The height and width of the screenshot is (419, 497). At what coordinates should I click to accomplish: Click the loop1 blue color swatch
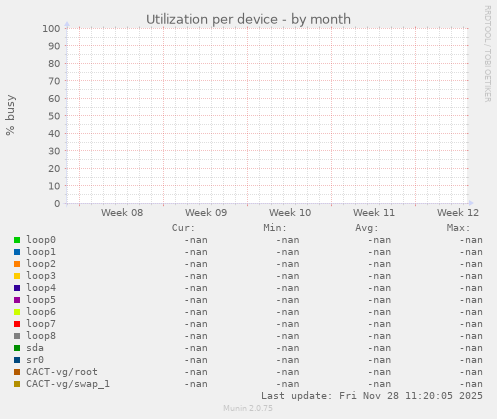(17, 252)
